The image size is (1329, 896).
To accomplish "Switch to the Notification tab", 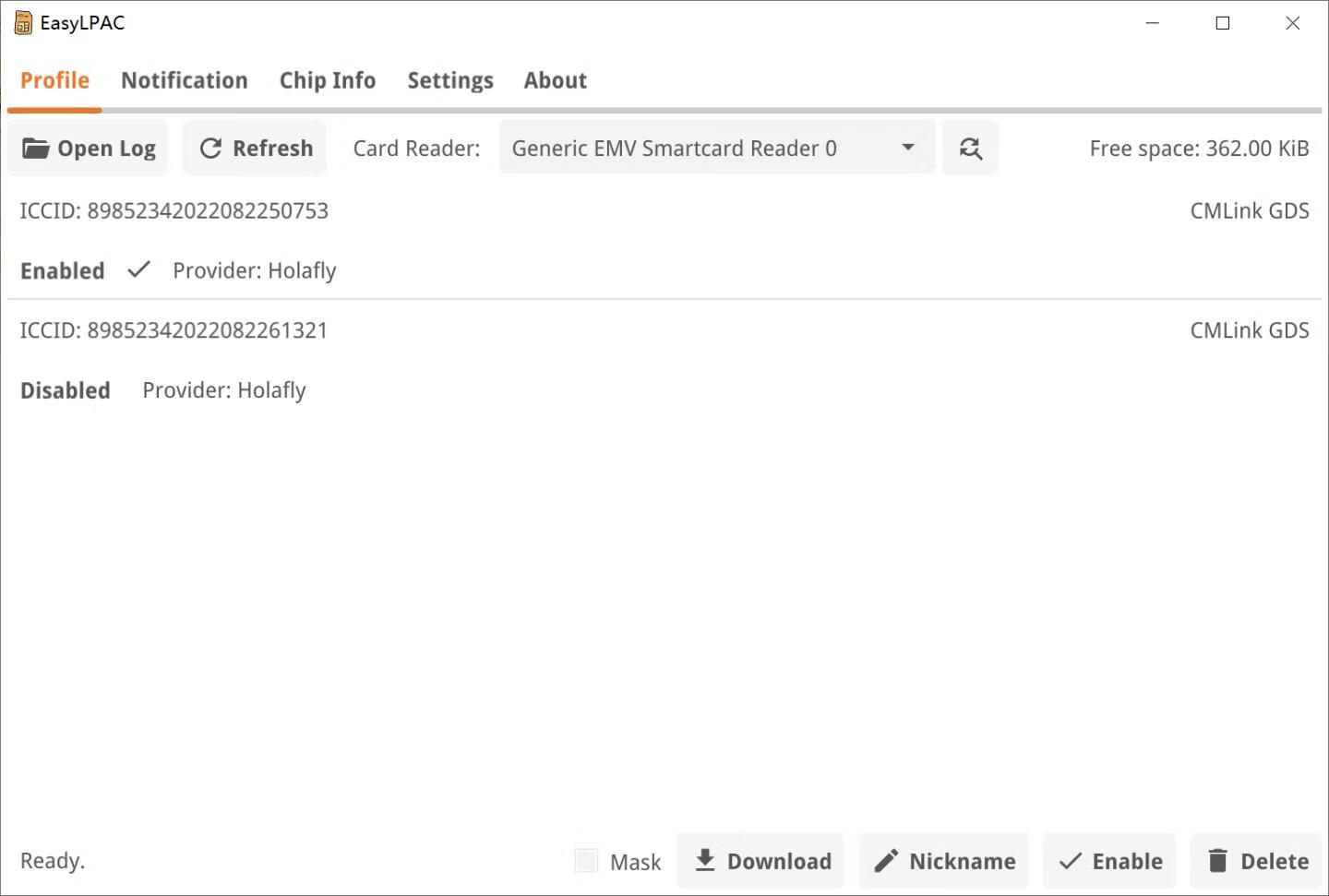I will tap(185, 81).
